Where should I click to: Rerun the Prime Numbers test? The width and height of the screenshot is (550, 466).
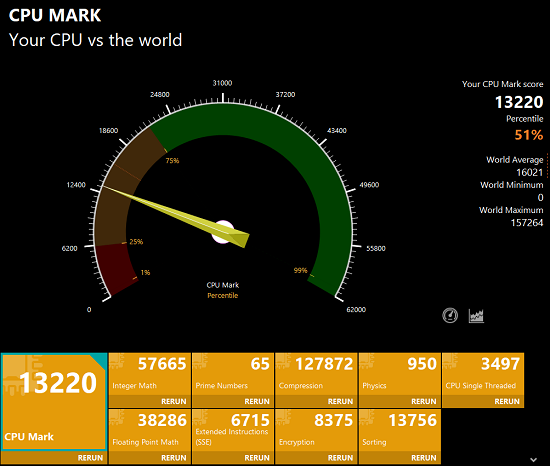point(257,401)
